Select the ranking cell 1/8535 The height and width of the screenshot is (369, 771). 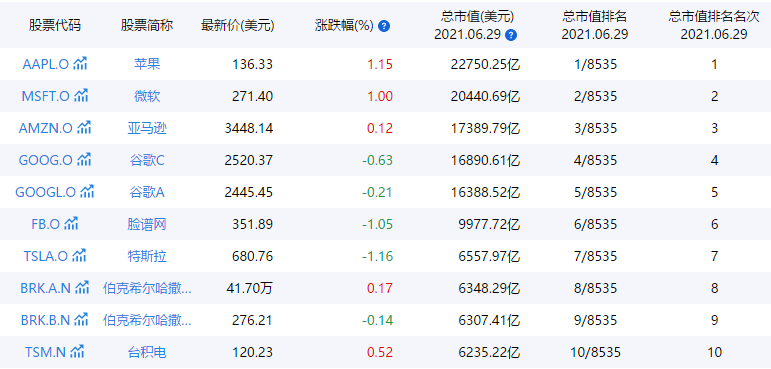click(x=594, y=64)
